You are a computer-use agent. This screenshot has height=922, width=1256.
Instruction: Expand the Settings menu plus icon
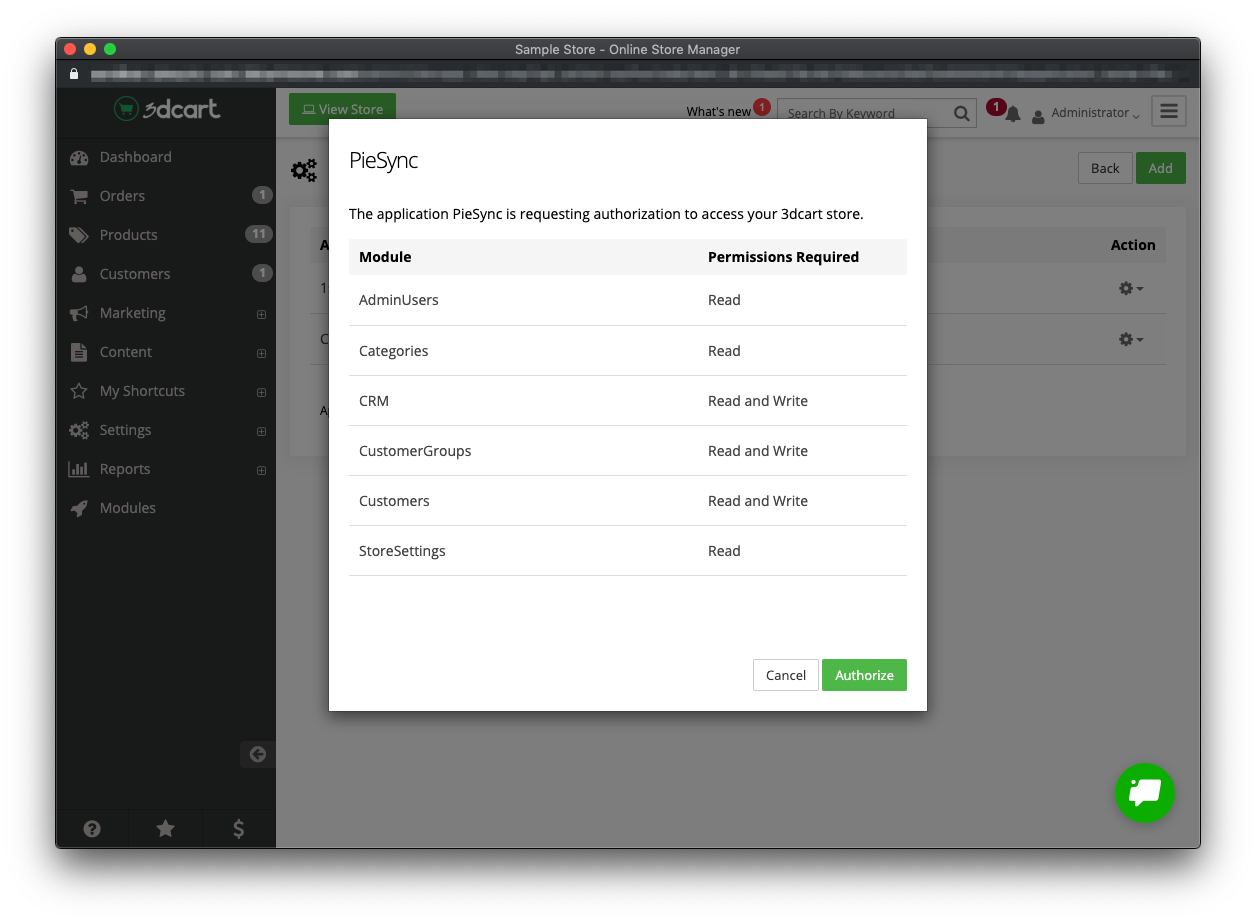point(261,431)
